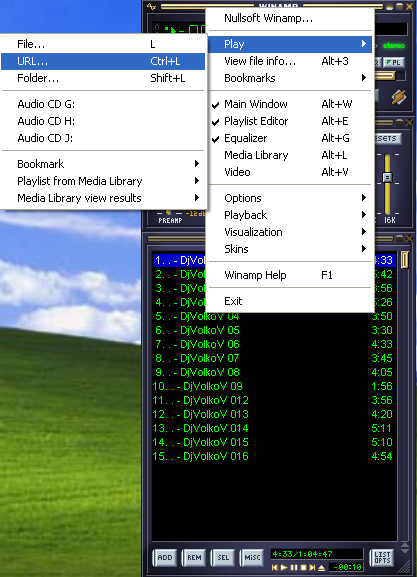The height and width of the screenshot is (577, 417).
Task: Click playlist ADD button
Action: [165, 557]
